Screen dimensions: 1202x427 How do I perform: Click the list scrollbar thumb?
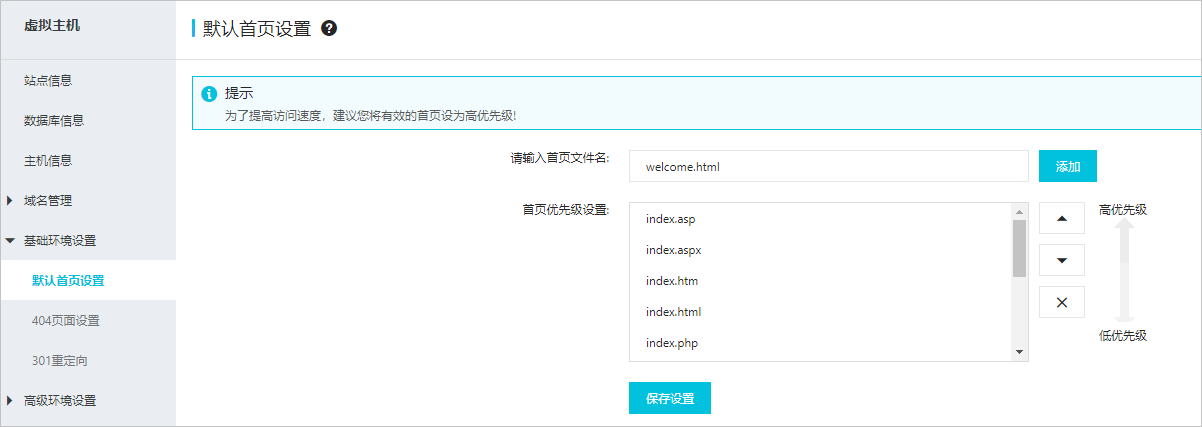pyautogui.click(x=1020, y=248)
